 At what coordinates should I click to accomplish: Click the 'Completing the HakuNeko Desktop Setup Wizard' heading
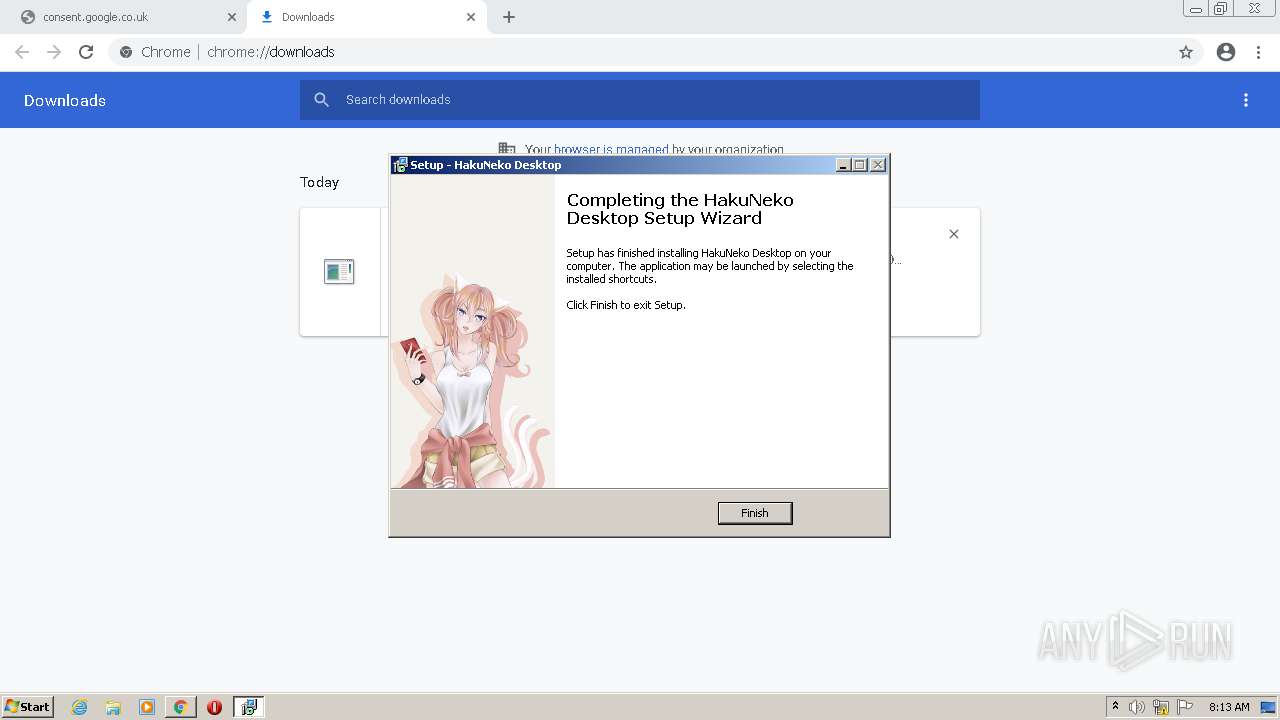(680, 209)
